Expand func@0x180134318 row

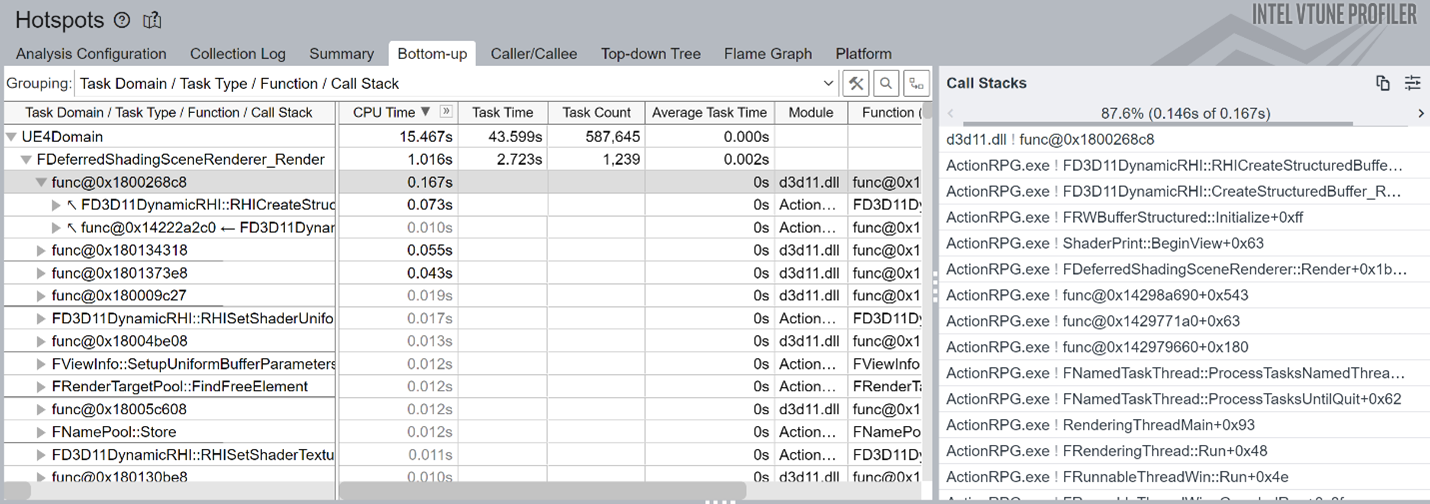click(41, 251)
